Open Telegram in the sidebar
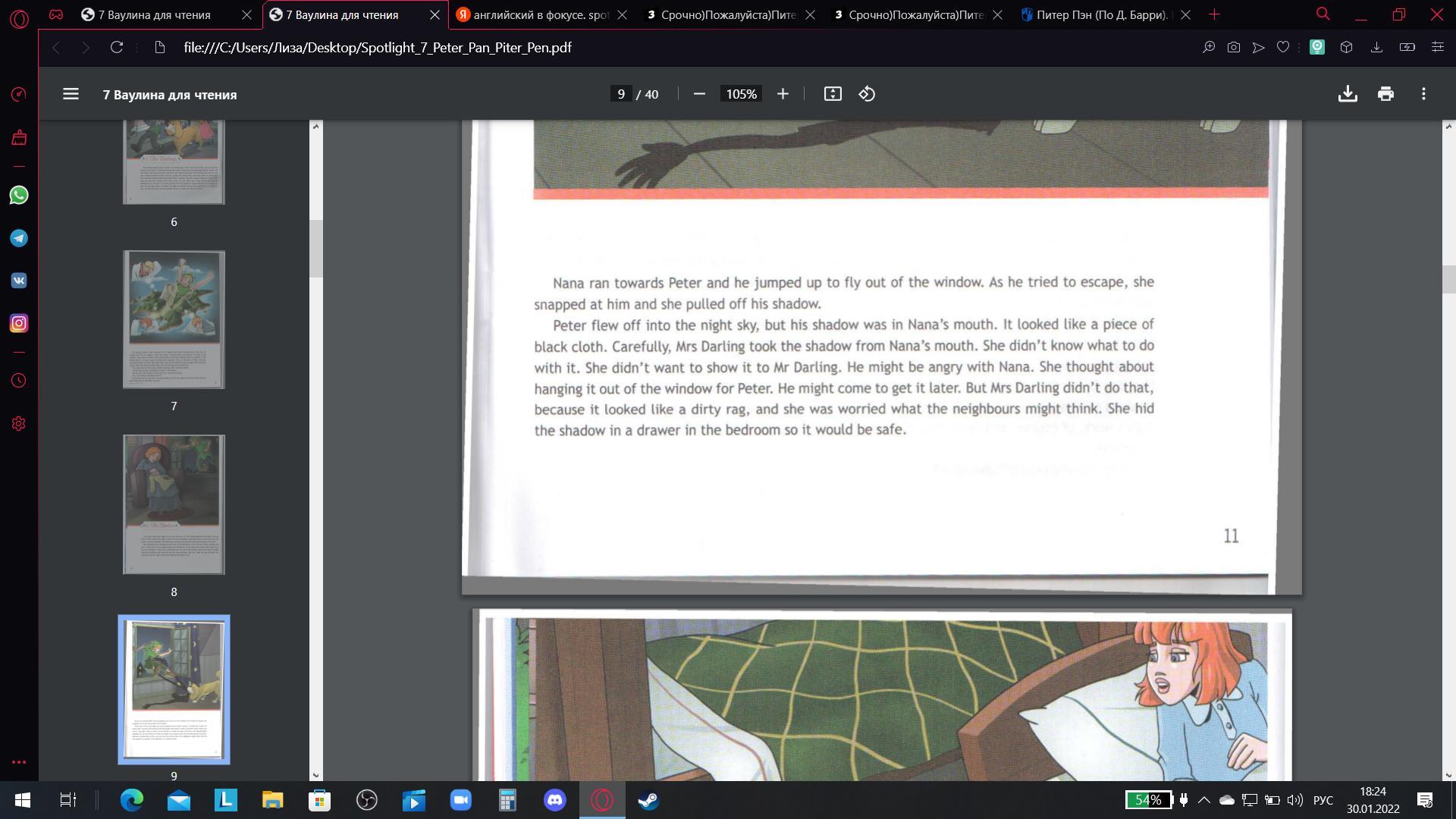 [x=19, y=238]
